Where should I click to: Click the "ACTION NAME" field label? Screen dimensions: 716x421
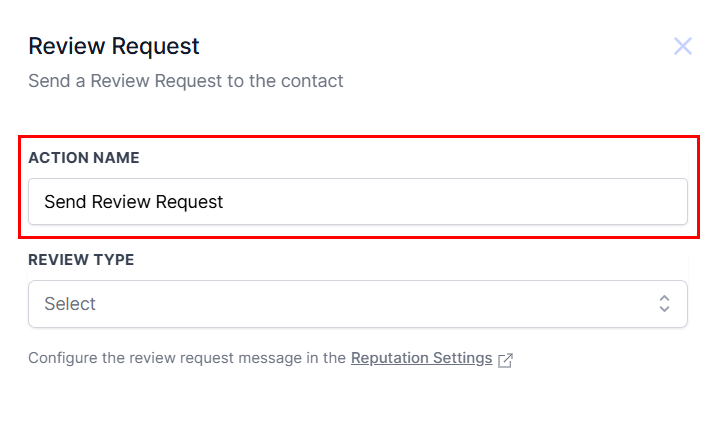pos(84,158)
